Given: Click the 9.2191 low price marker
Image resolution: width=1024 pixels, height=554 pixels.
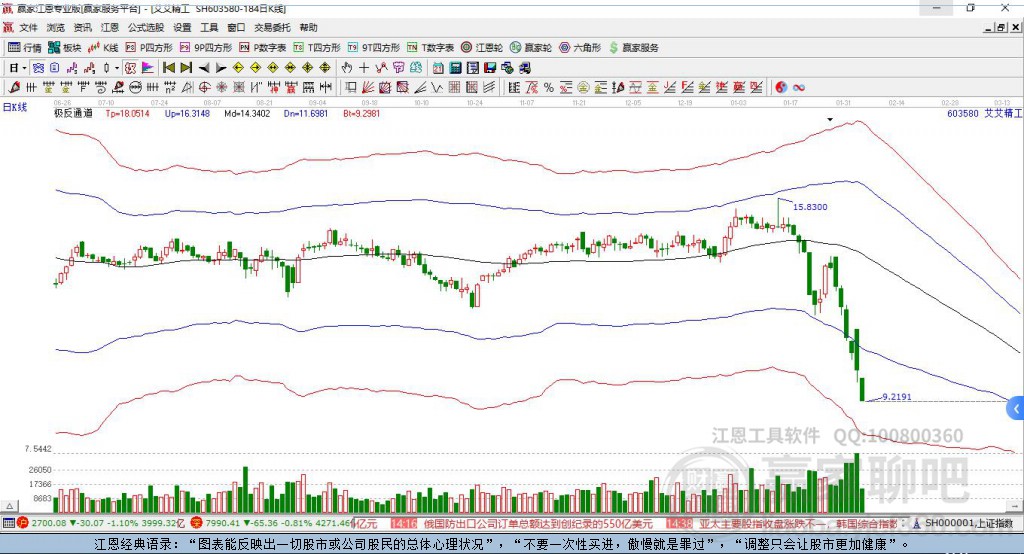Looking at the screenshot, I should click(896, 397).
